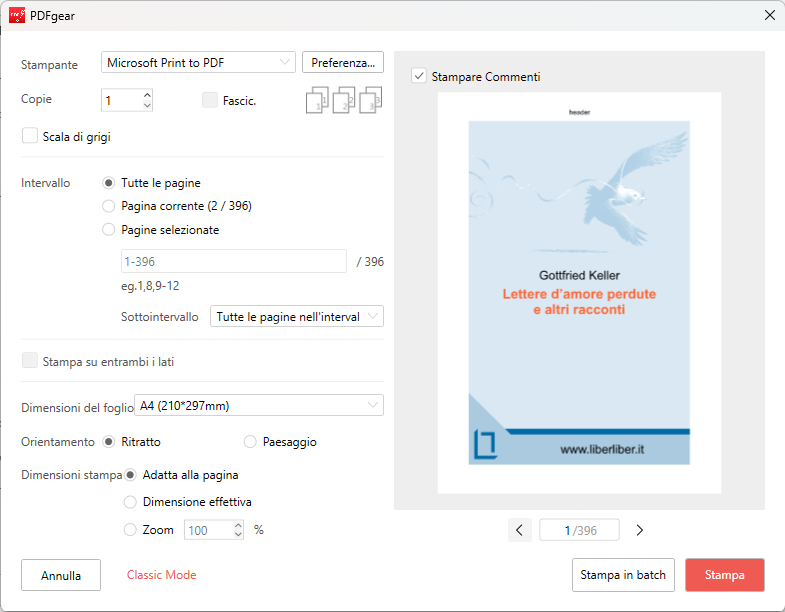Choose Ritratto orientation

pyautogui.click(x=109, y=442)
